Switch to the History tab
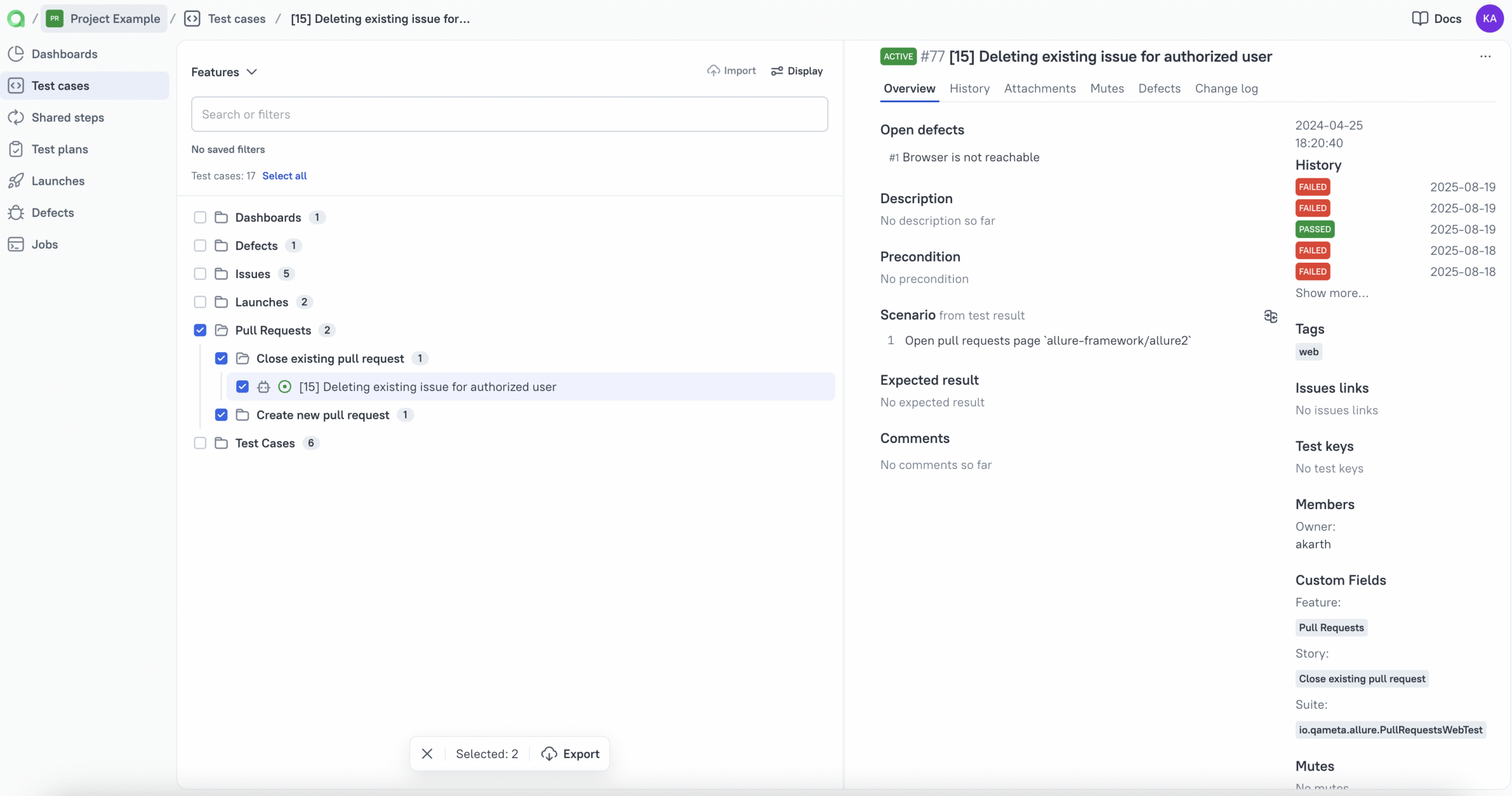Screen dimensions: 1512x796 (x=969, y=89)
